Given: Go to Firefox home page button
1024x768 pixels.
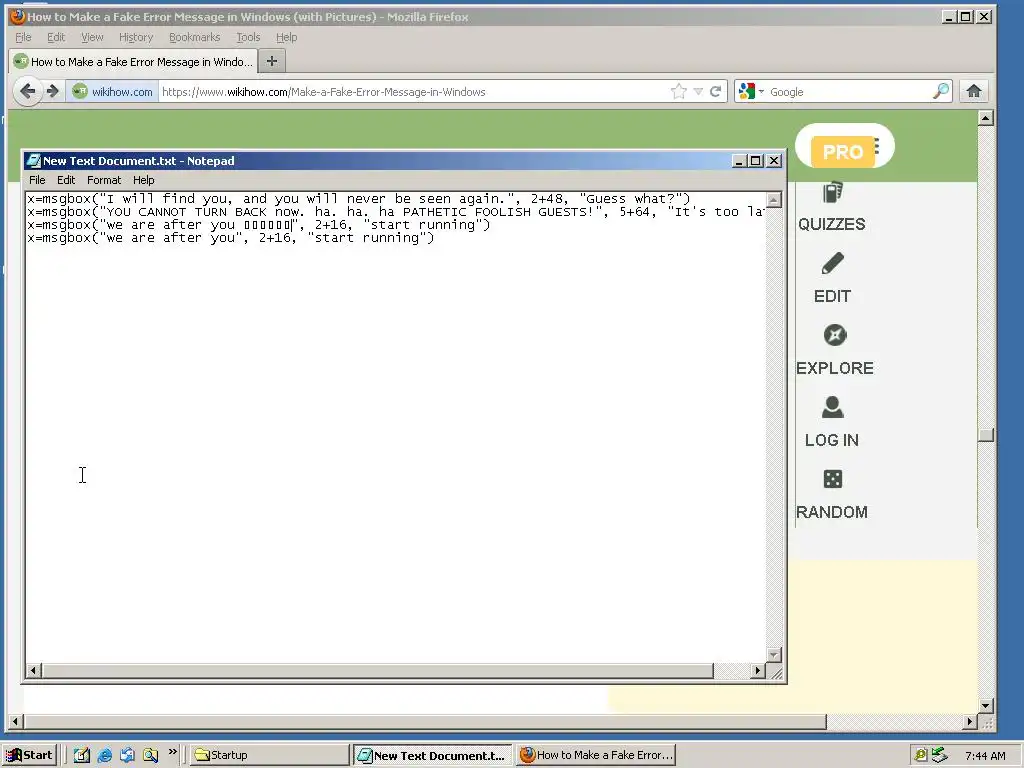Looking at the screenshot, I should pos(974,91).
